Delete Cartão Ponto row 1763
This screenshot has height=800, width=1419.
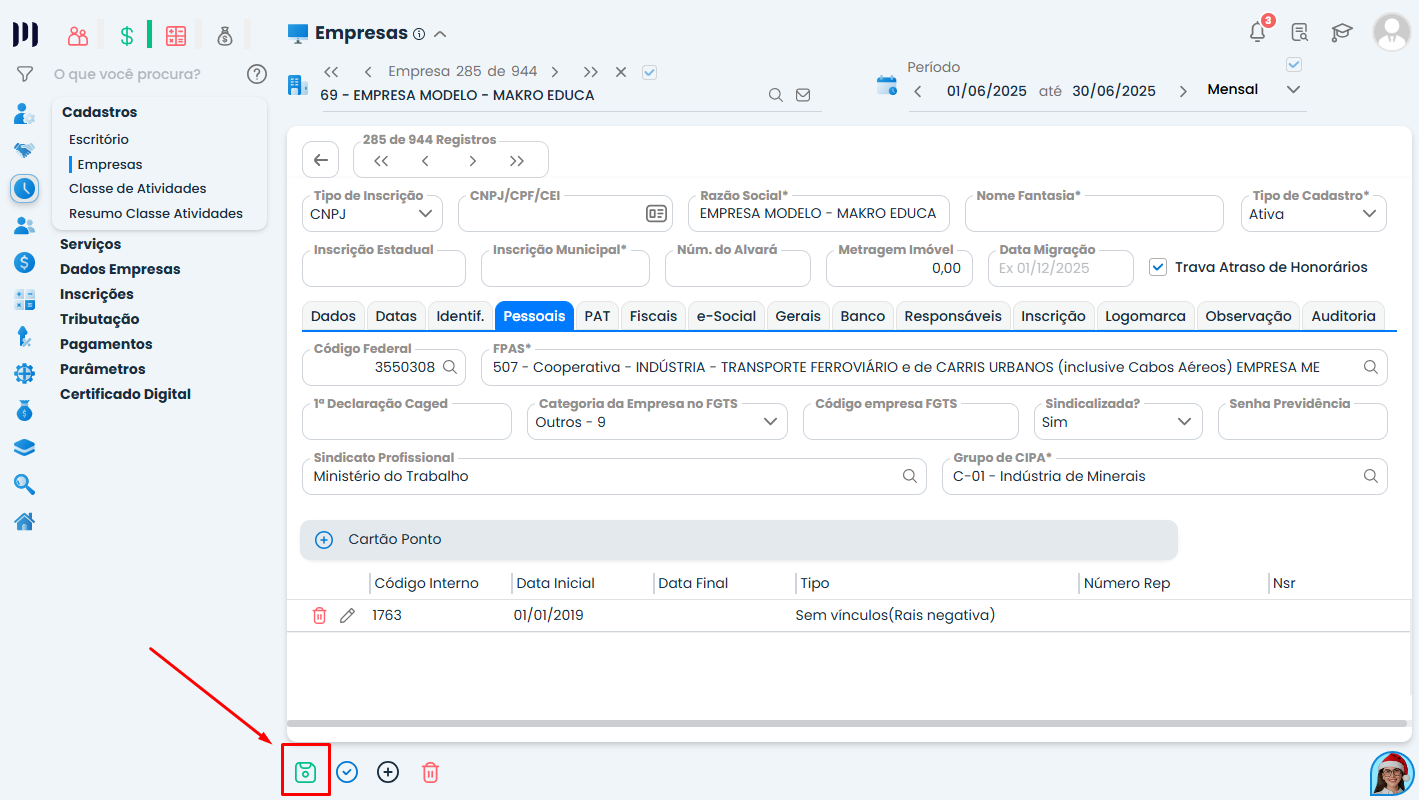[319, 616]
